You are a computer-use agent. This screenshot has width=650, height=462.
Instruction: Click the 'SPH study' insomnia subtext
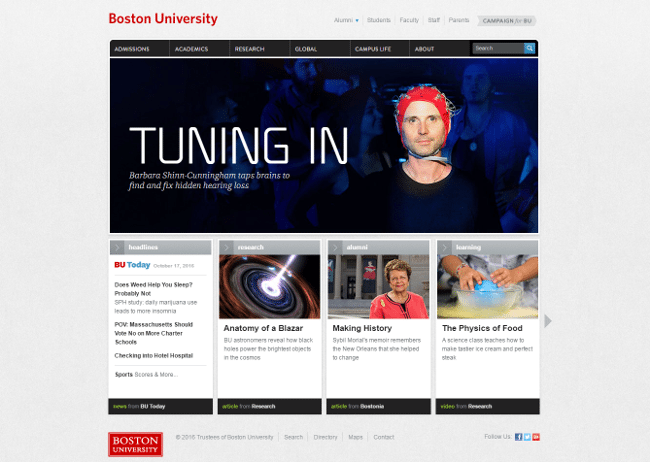[x=156, y=307]
